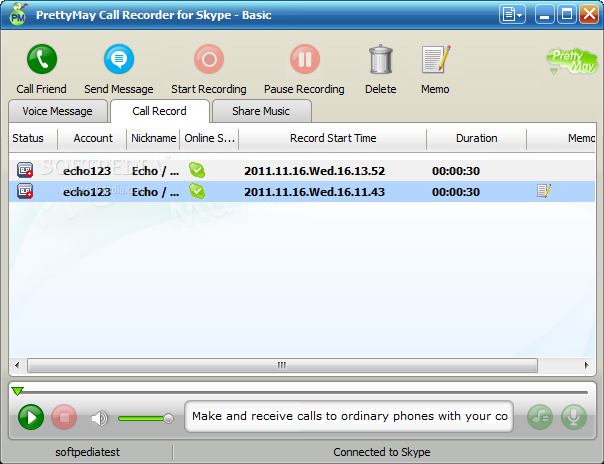Click Skype online status icon in 16.11.43 row
This screenshot has width=604, height=464.
tap(197, 191)
